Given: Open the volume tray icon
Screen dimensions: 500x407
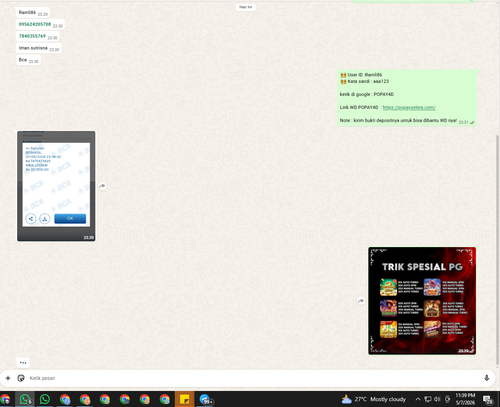Looking at the screenshot, I should [x=437, y=399].
